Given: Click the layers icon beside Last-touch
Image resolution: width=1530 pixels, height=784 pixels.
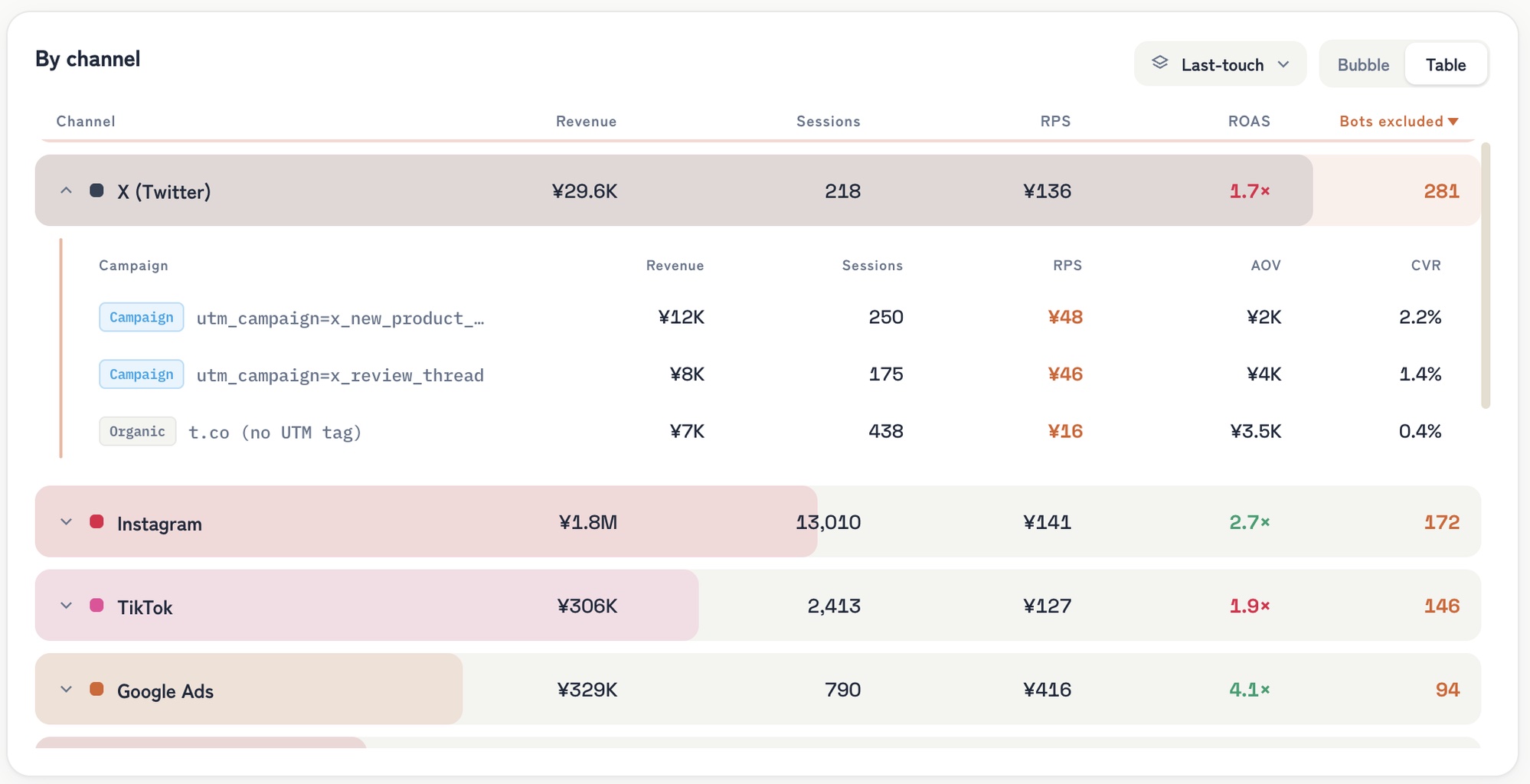Looking at the screenshot, I should (1160, 64).
